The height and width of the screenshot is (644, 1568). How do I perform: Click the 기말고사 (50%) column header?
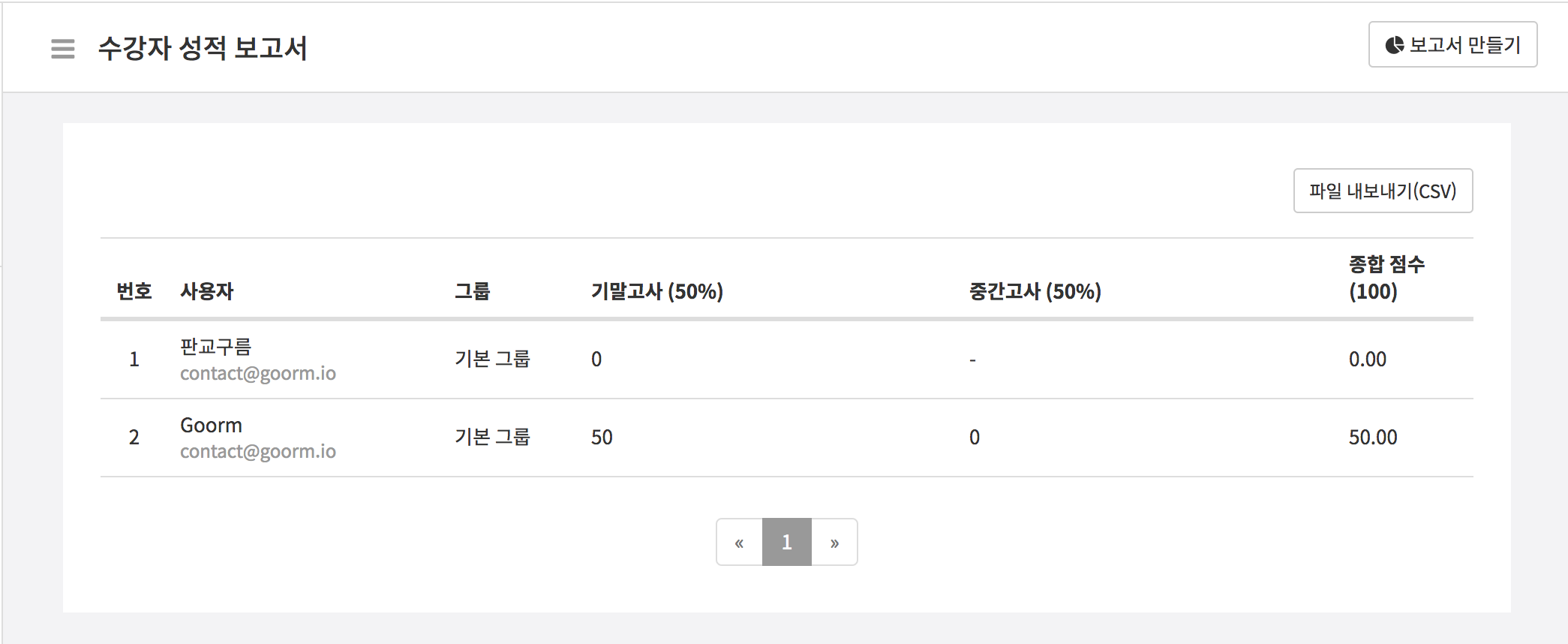(657, 291)
